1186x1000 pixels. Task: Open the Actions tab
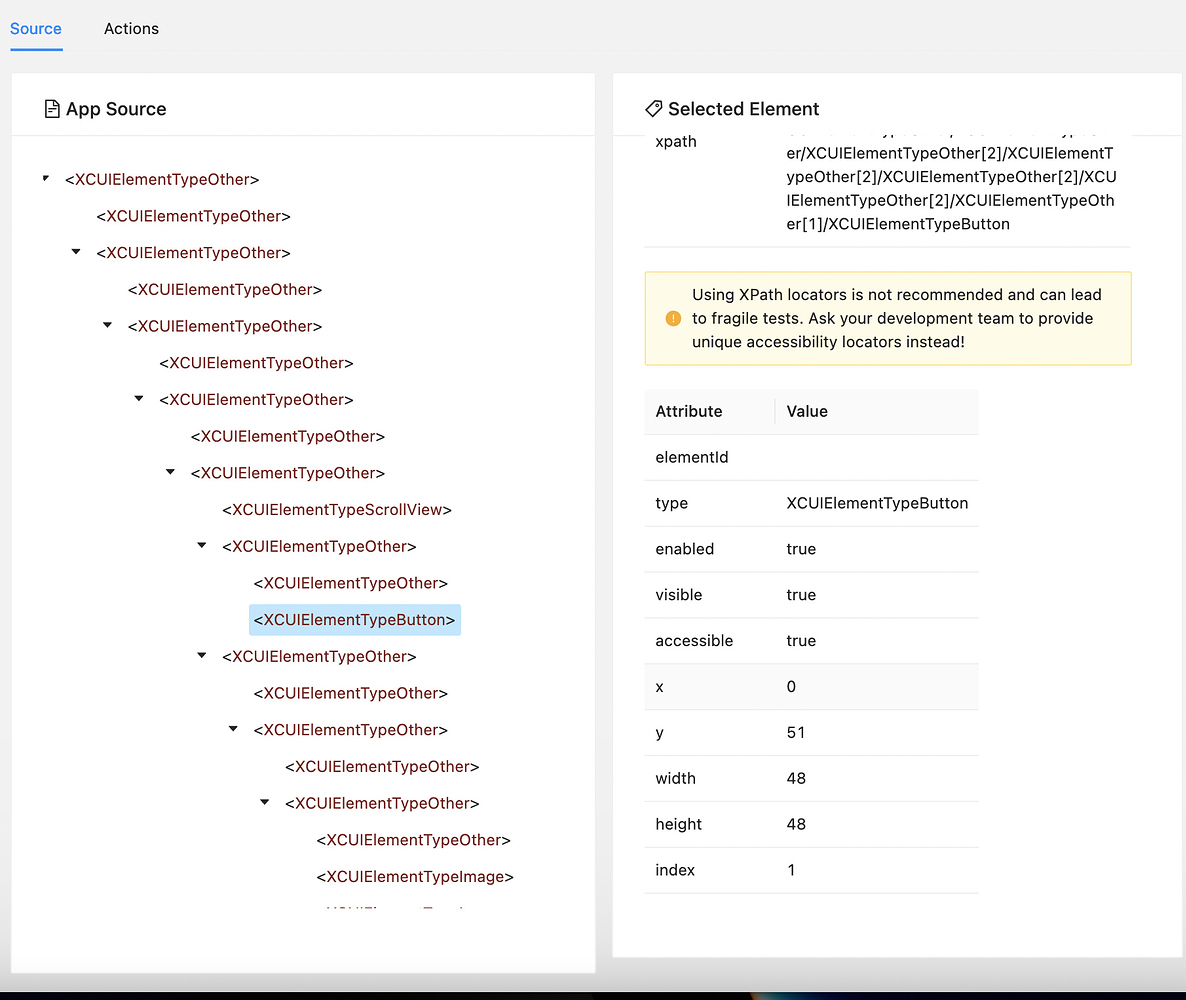pyautogui.click(x=131, y=29)
